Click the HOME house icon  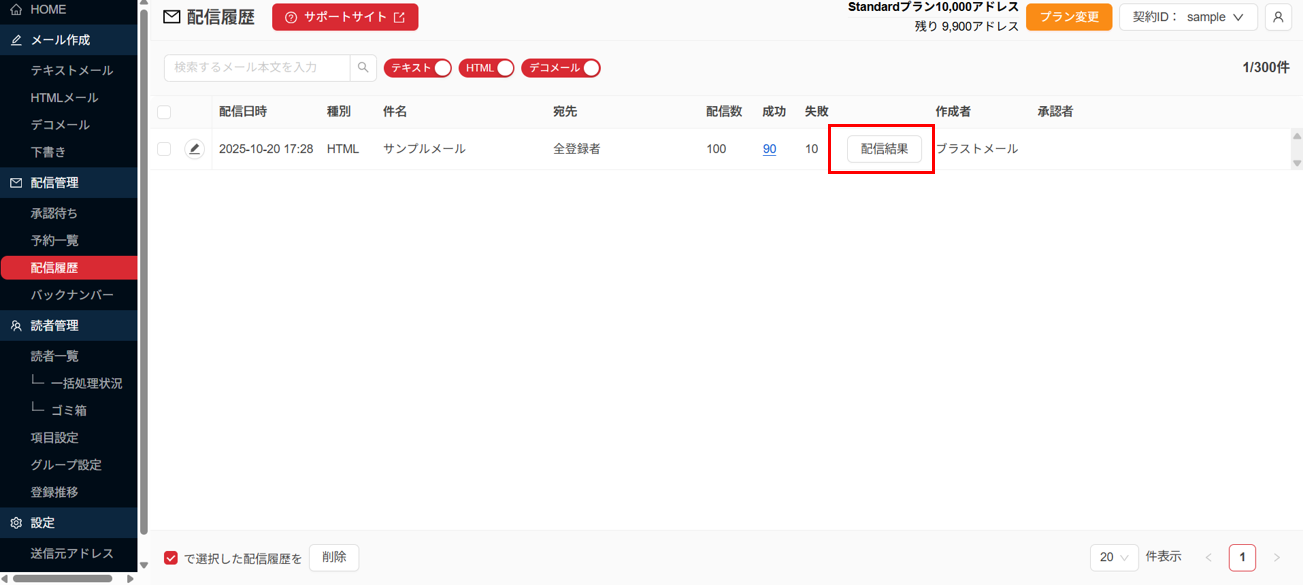tap(15, 10)
